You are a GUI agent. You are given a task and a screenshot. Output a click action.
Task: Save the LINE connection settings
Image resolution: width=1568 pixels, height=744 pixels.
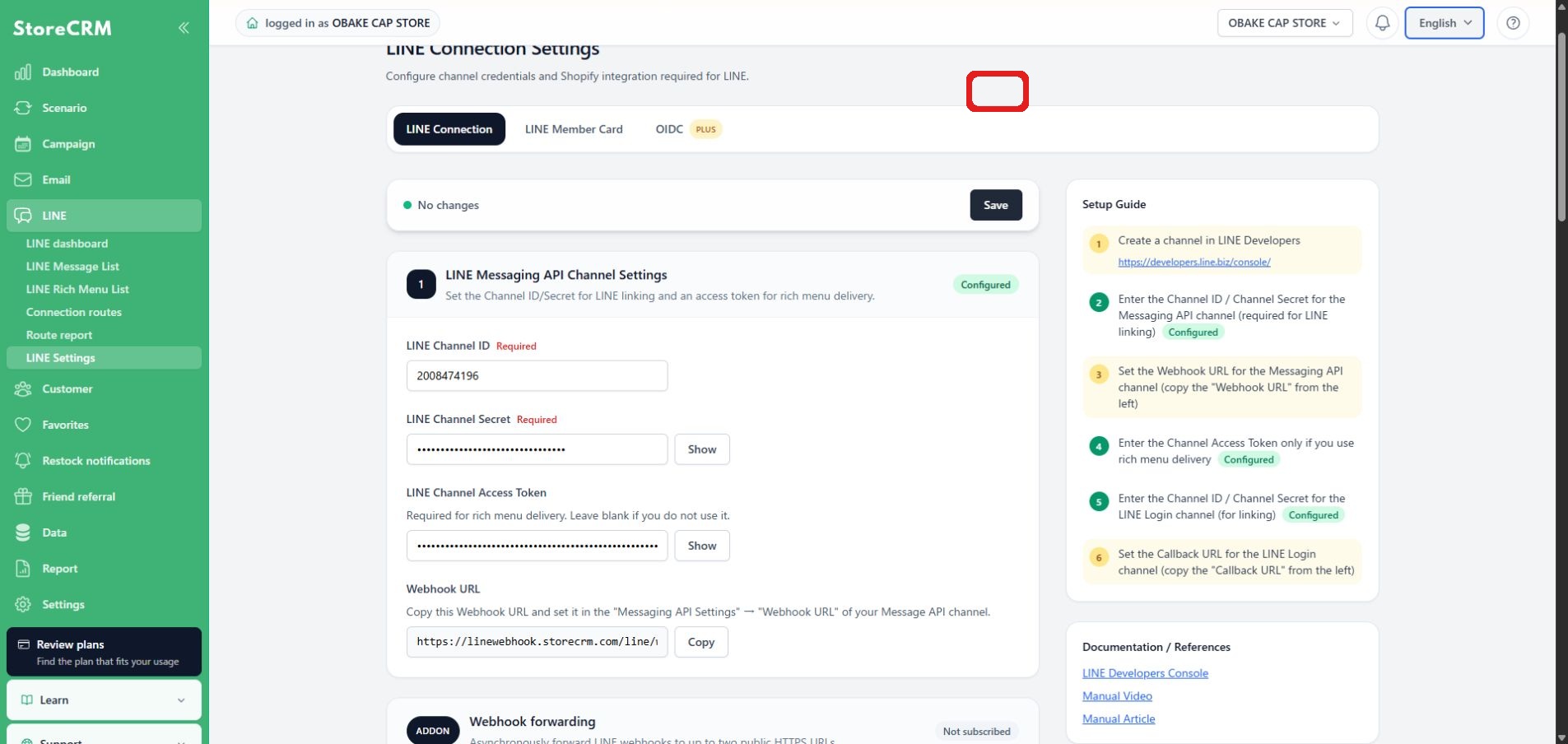pyautogui.click(x=996, y=205)
